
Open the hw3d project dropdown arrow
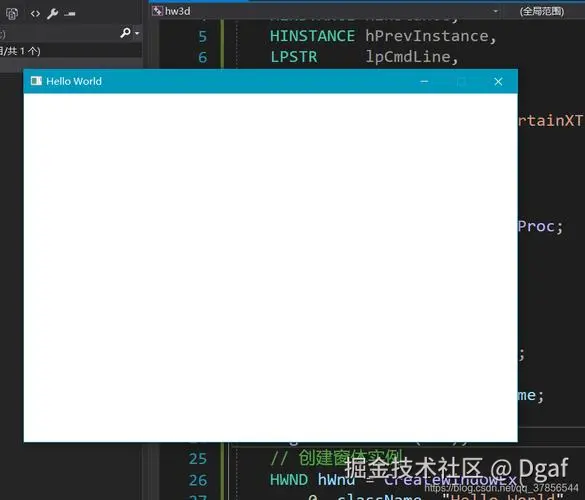tap(495, 11)
